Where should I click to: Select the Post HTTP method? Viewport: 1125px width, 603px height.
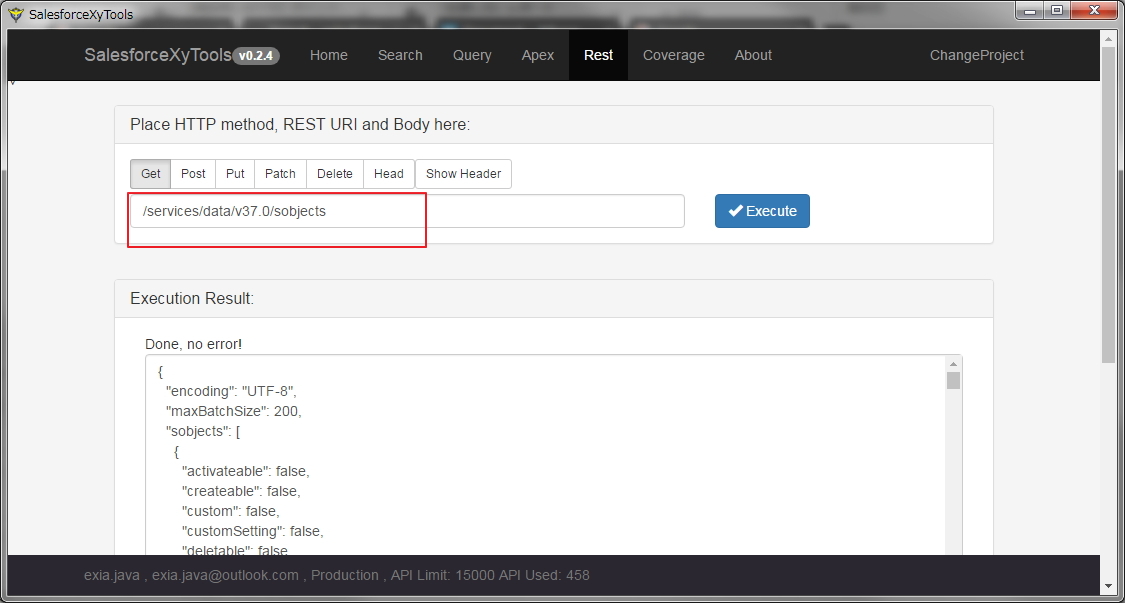(x=193, y=174)
